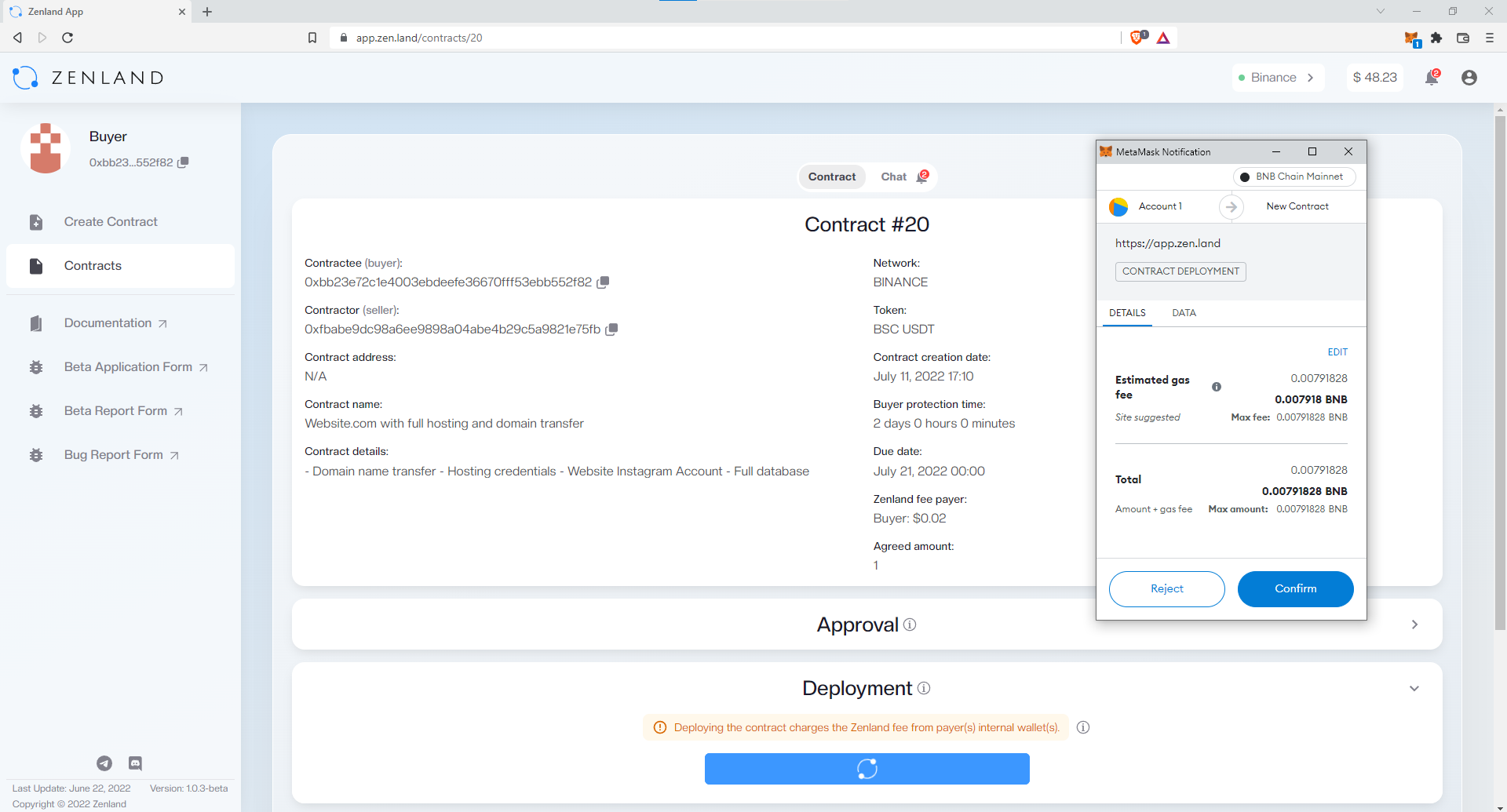
Task: Go forward in browser history
Action: tap(42, 38)
